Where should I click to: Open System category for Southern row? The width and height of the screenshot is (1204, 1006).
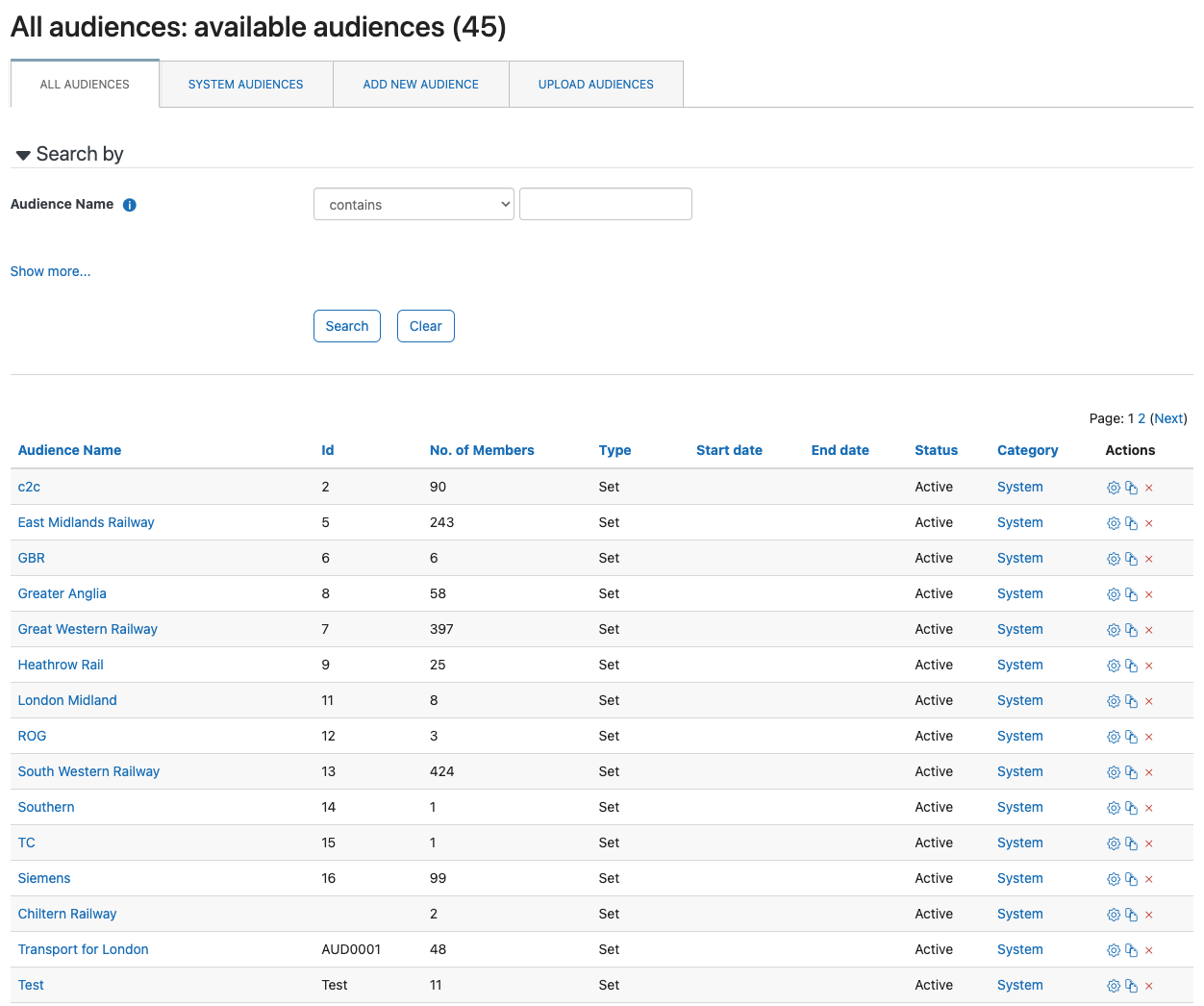(1020, 807)
